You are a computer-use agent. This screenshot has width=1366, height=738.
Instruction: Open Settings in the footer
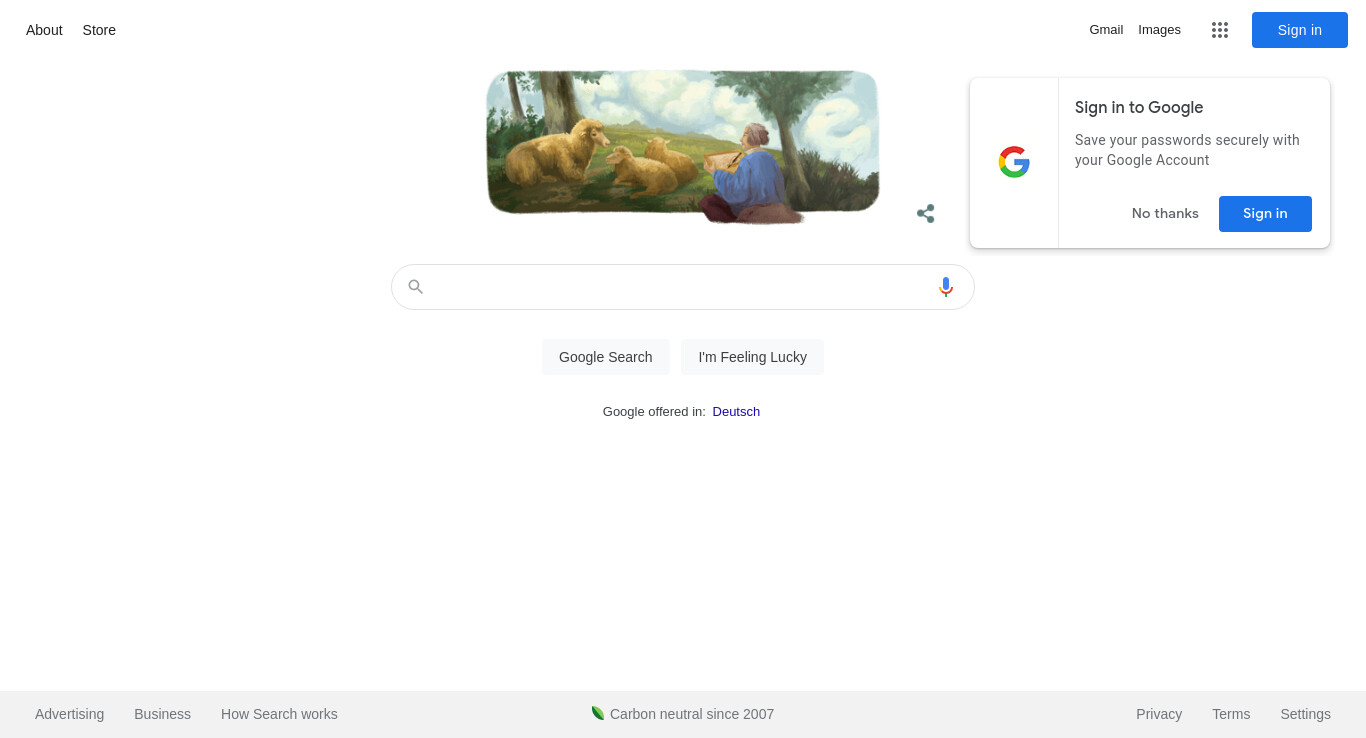[1305, 714]
